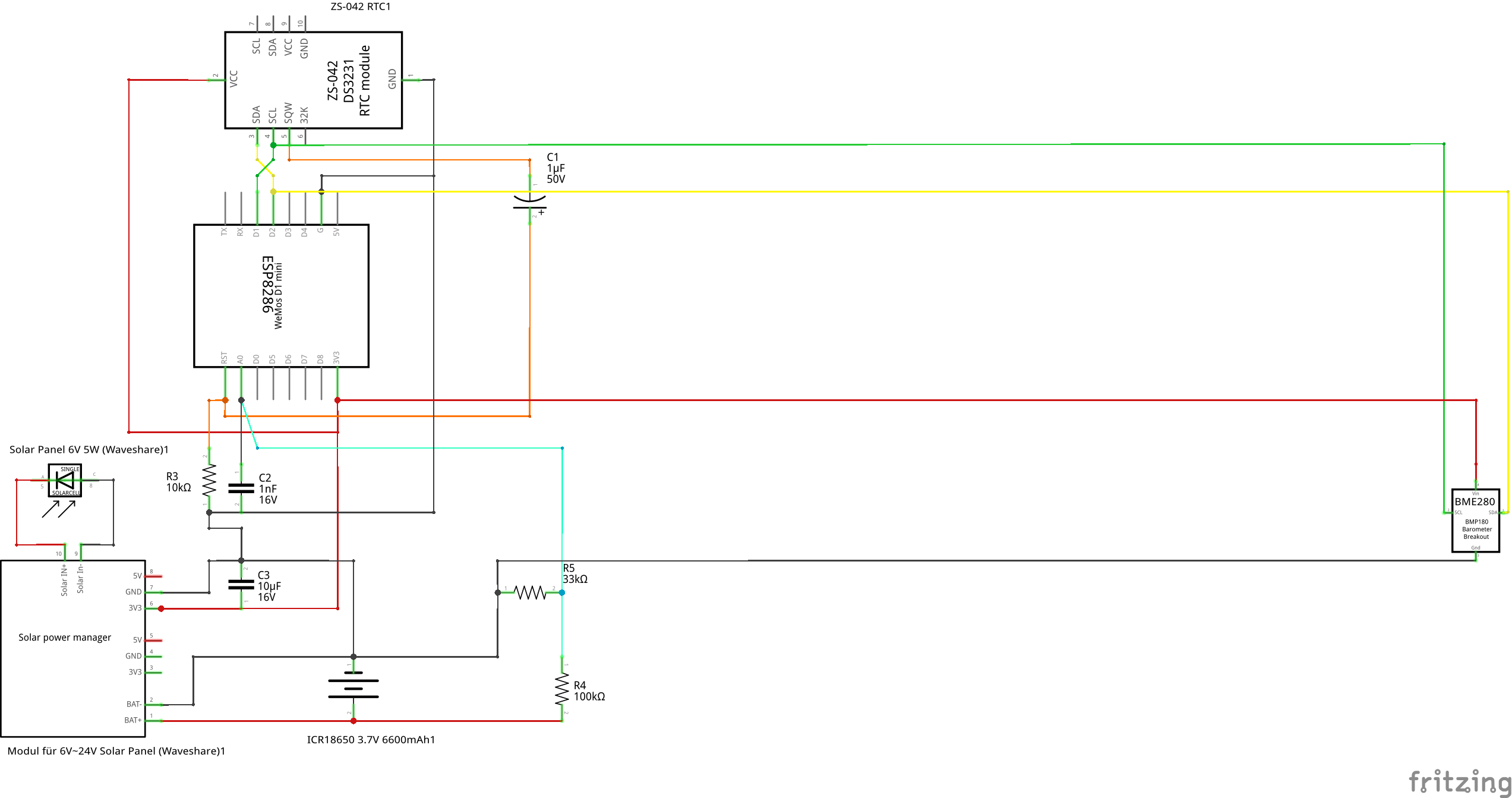Click the Solar Panel 6V 5W label
The image size is (1512, 798).
click(x=89, y=450)
